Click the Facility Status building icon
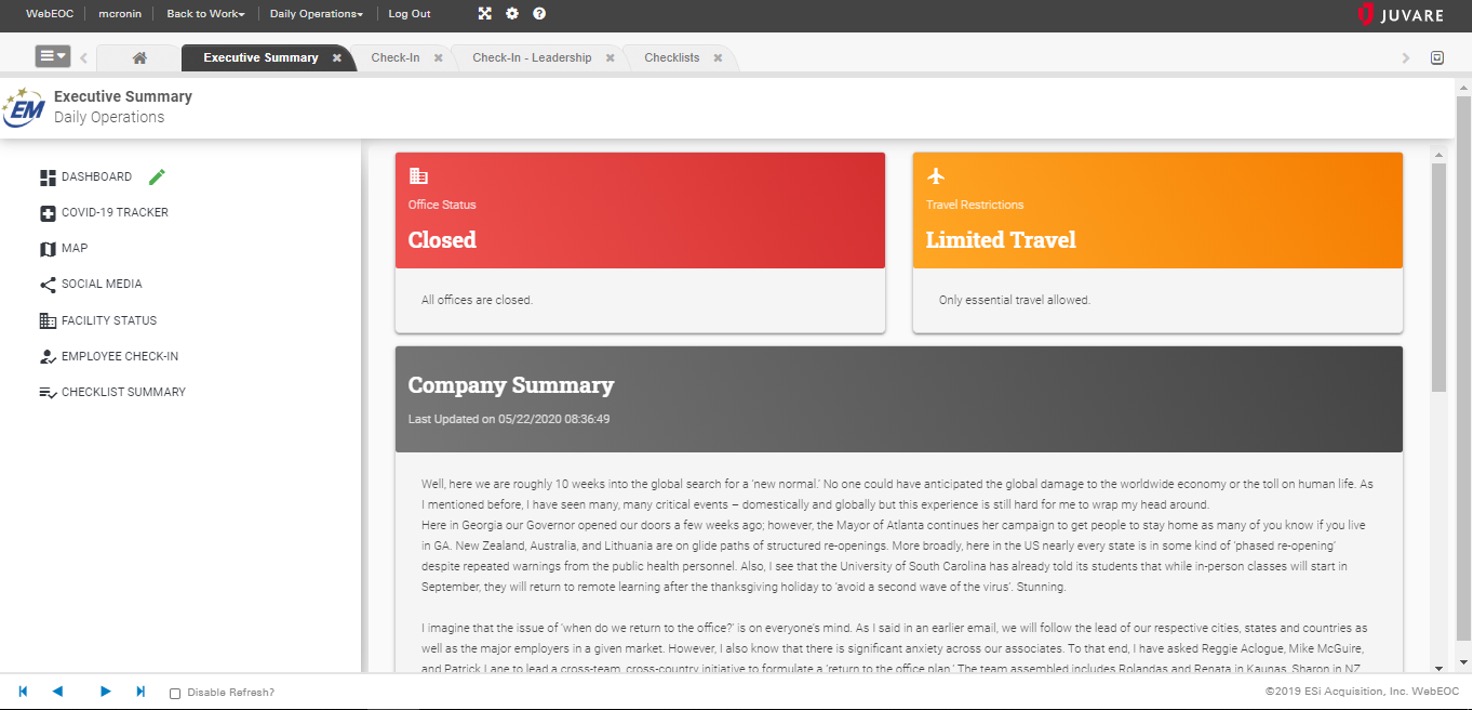The width and height of the screenshot is (1472, 710). click(x=48, y=321)
